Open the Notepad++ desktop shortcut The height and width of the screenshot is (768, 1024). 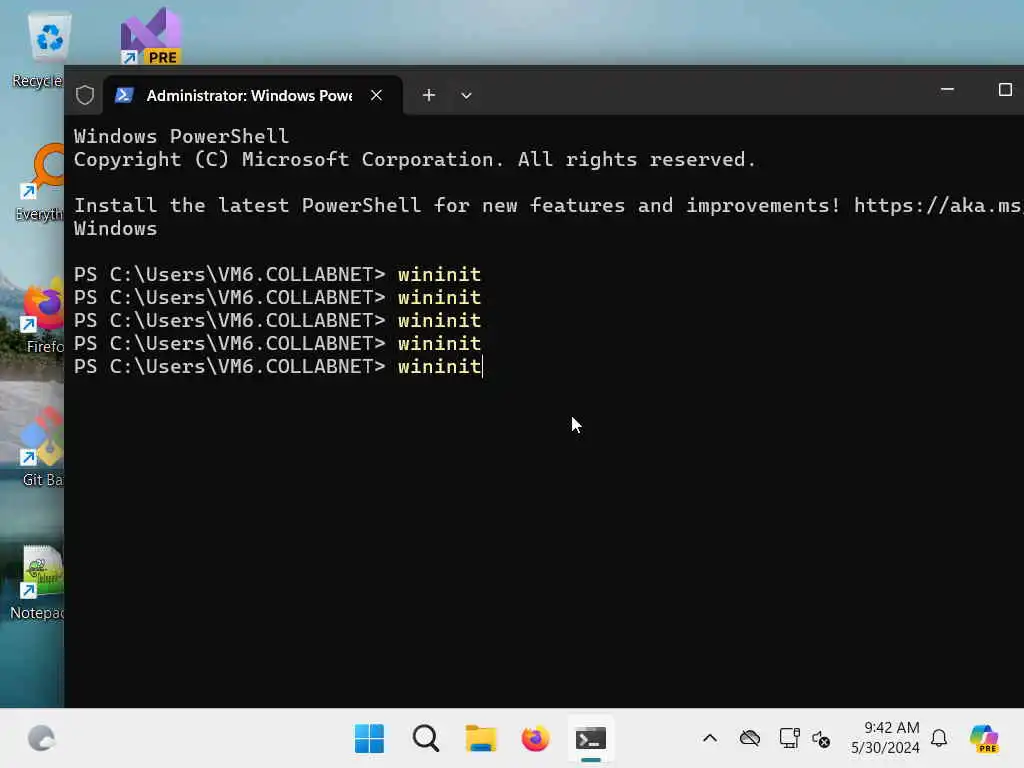tap(39, 583)
